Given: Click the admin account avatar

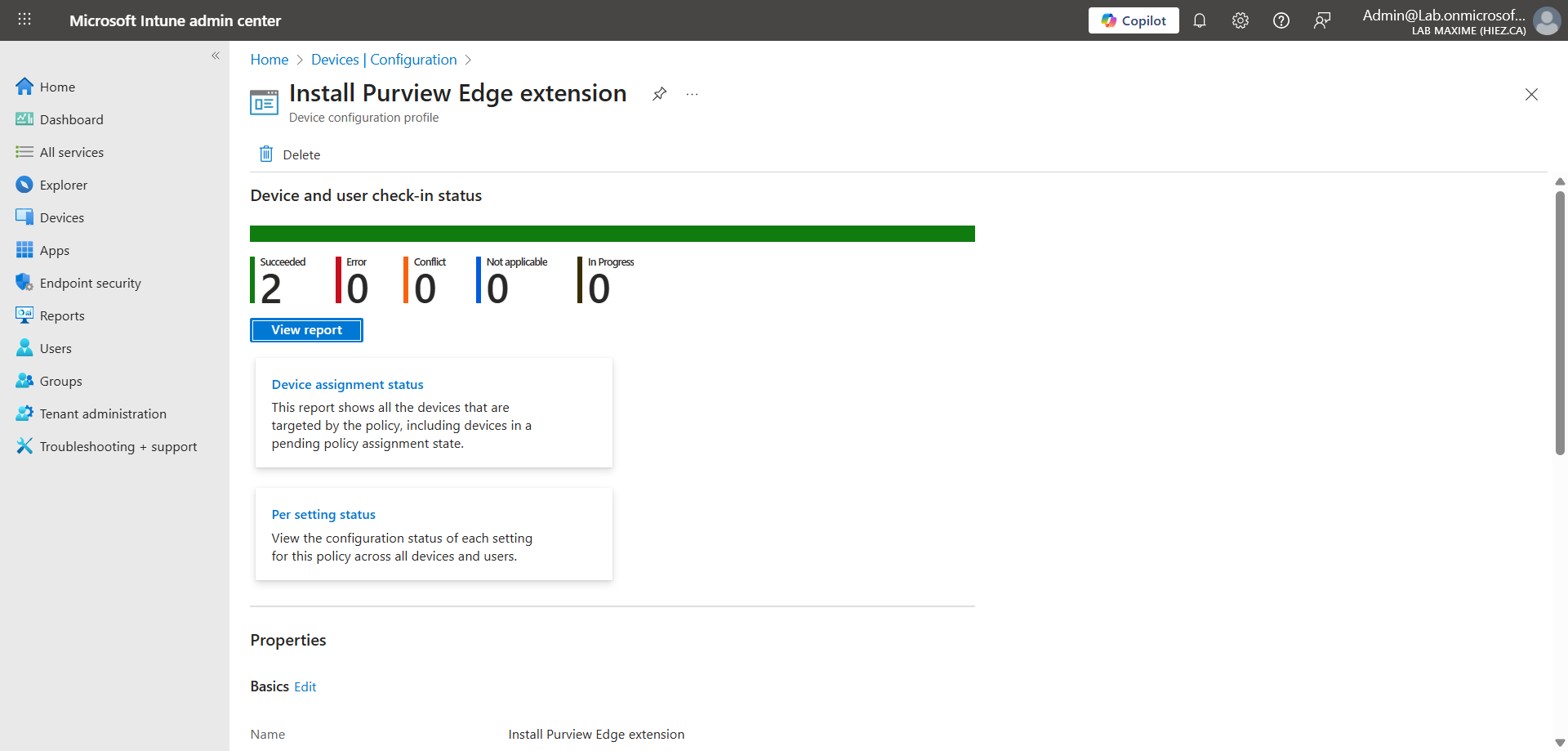Looking at the screenshot, I should [x=1546, y=20].
